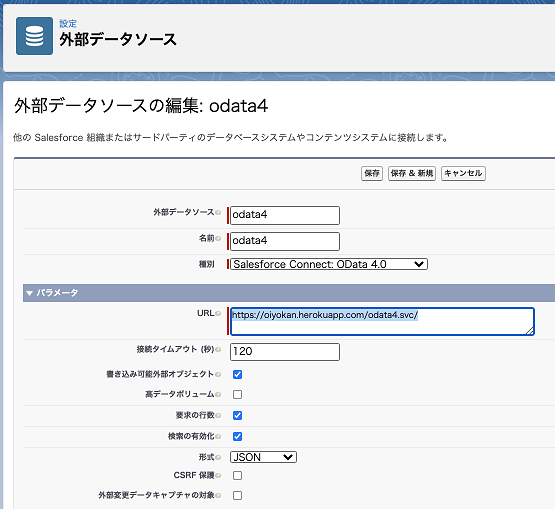Click help icon beside CSRF 保護
The width and height of the screenshot is (555, 509).
218,475
